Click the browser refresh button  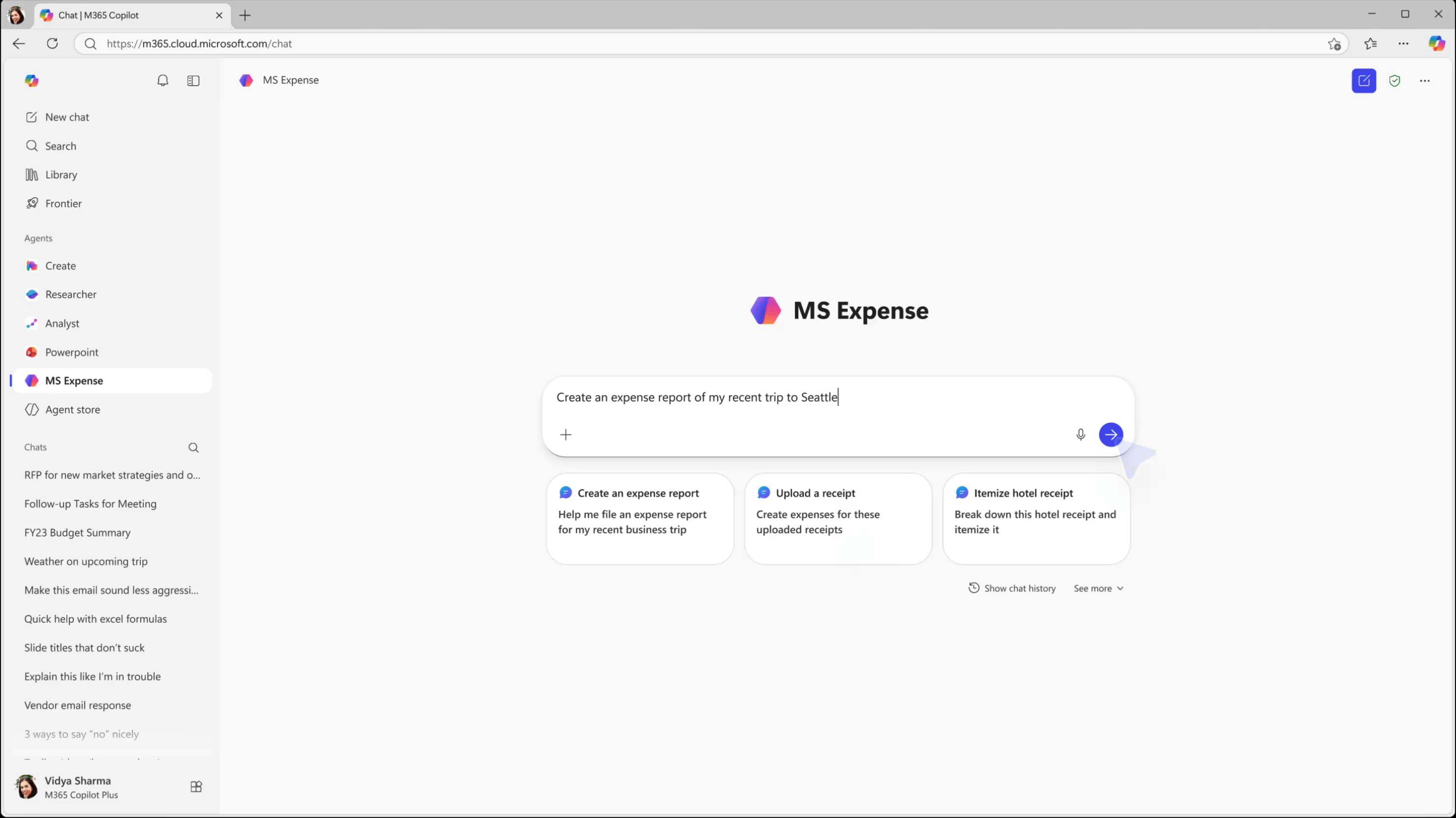[x=53, y=43]
